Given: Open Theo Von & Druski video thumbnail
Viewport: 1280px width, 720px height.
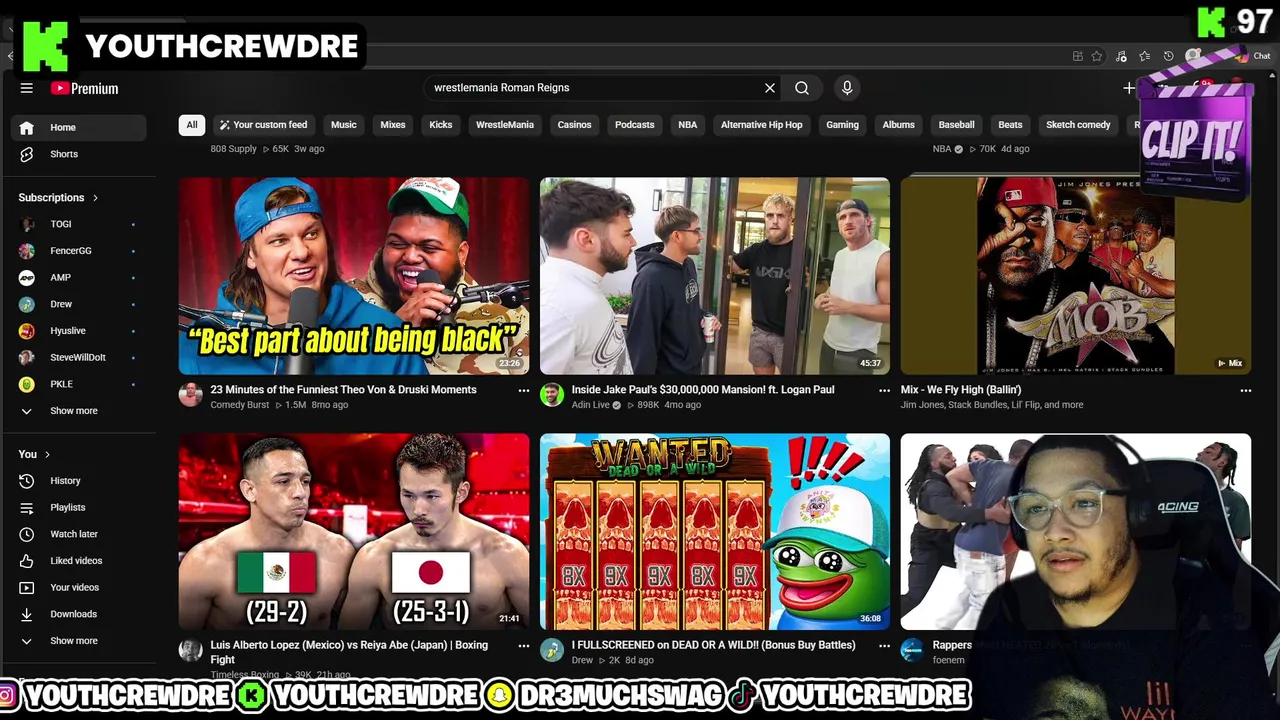Looking at the screenshot, I should pos(354,276).
